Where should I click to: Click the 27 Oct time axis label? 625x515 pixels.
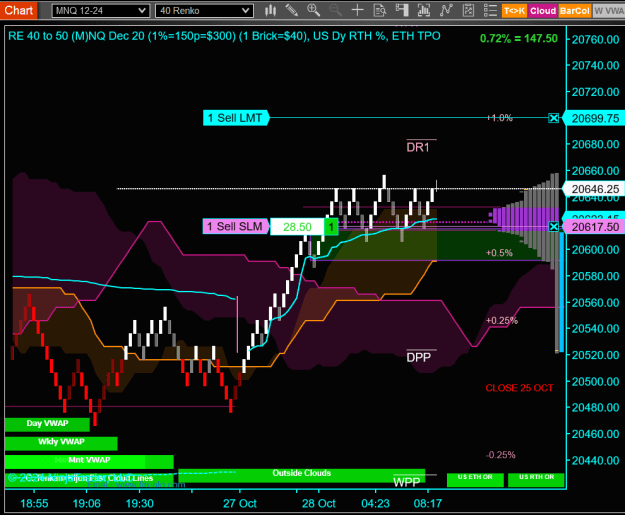pos(240,503)
